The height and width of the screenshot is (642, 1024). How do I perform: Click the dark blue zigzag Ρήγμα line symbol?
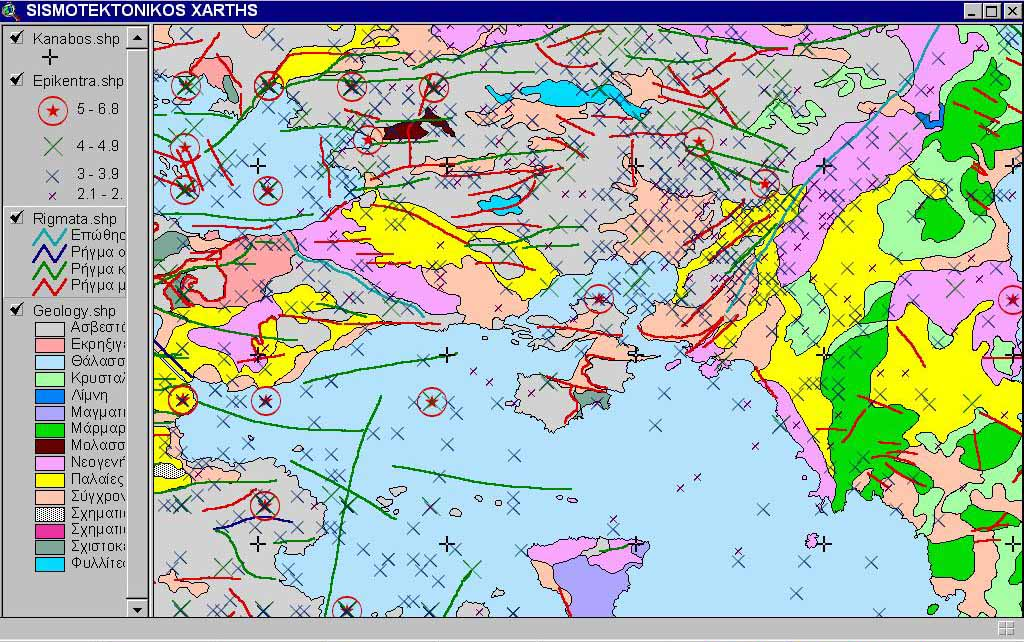(x=50, y=253)
